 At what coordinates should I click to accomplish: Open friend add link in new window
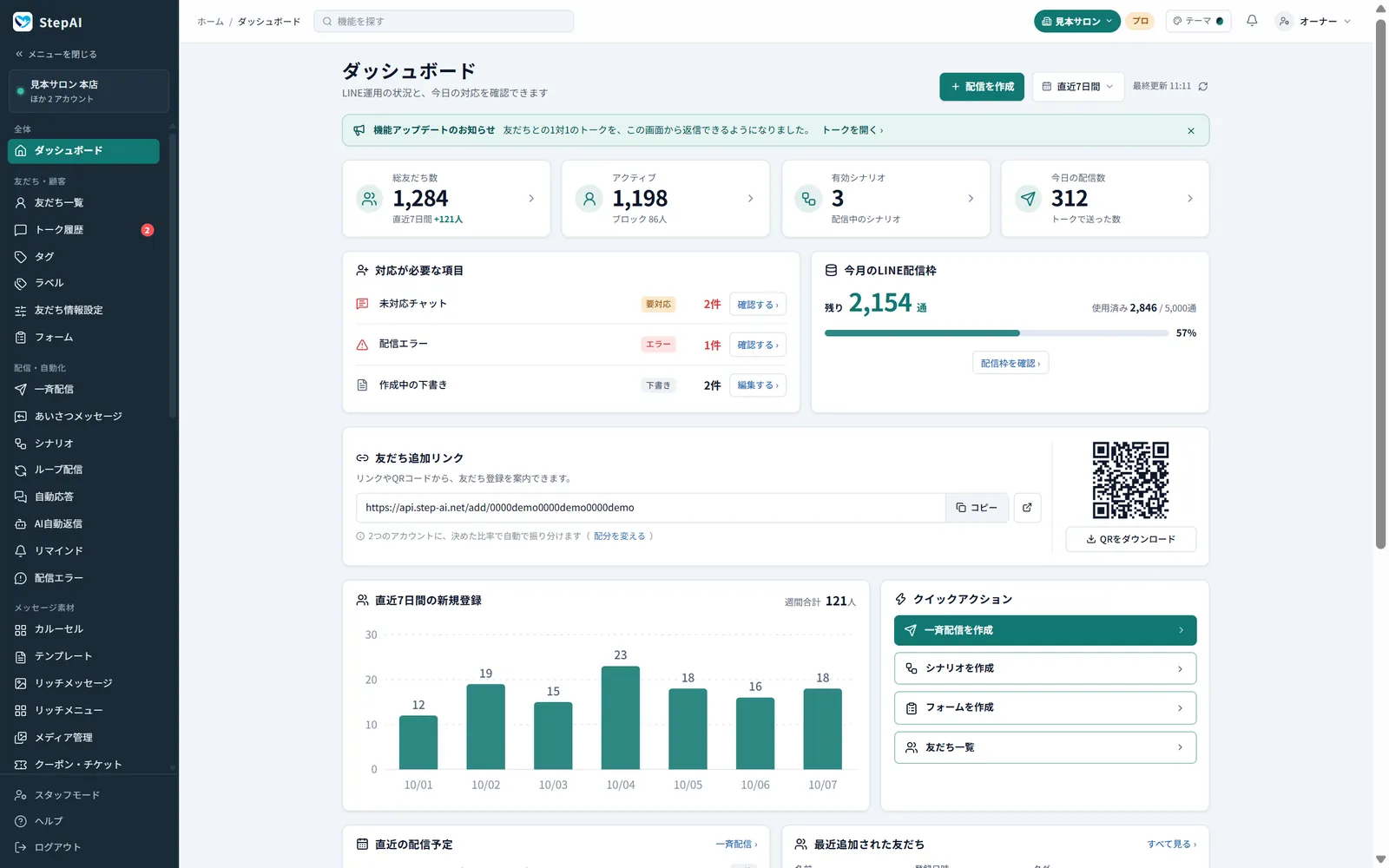point(1027,508)
